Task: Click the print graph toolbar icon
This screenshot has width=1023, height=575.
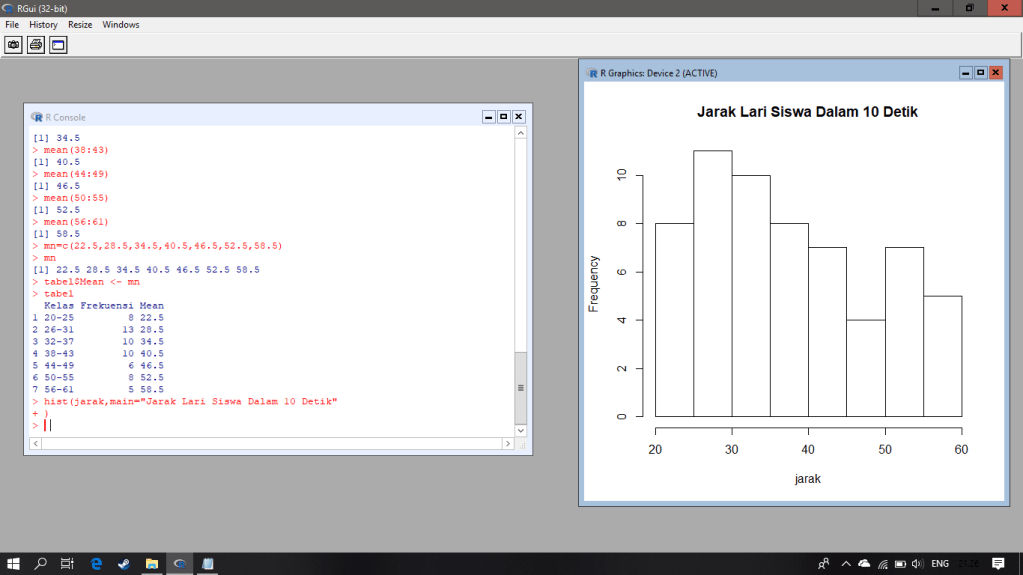Action: click(x=36, y=45)
